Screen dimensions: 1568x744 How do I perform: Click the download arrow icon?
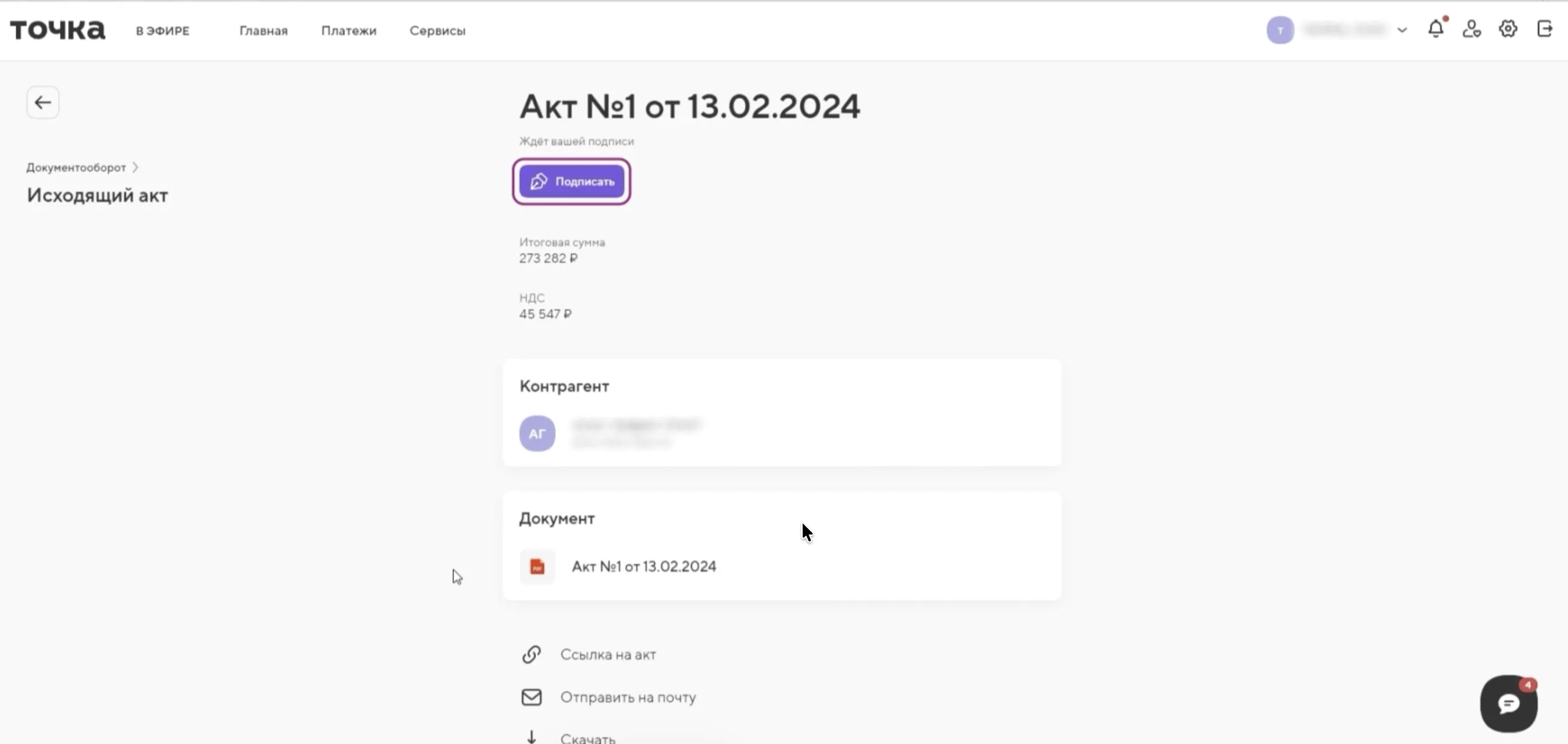tap(531, 737)
